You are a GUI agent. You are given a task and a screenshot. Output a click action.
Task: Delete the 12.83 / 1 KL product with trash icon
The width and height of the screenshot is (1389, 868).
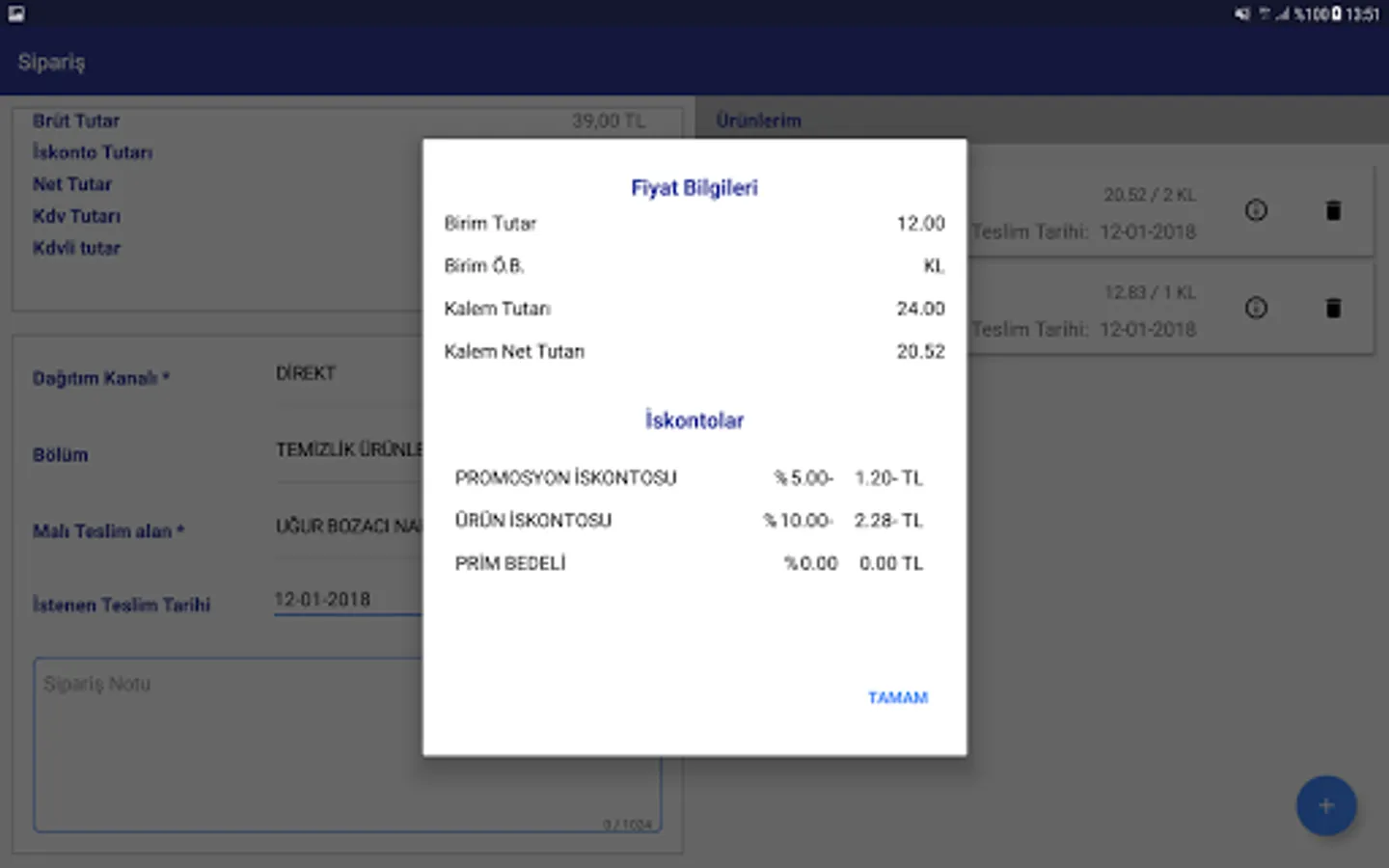(x=1333, y=308)
